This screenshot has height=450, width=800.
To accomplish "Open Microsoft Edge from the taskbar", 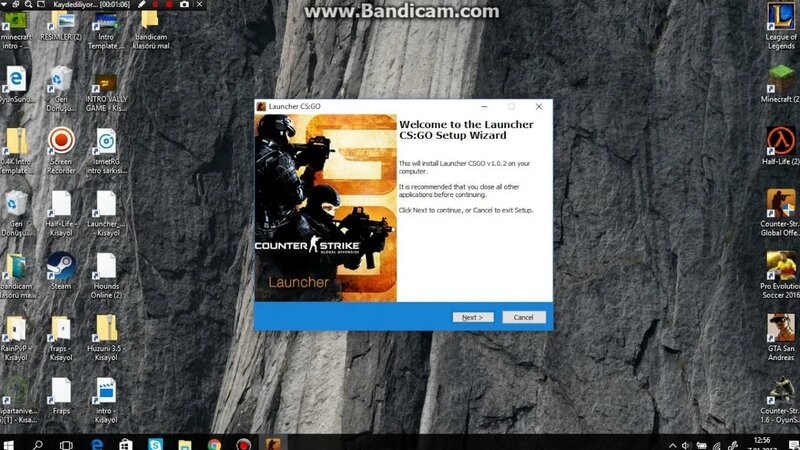I will click(96, 444).
